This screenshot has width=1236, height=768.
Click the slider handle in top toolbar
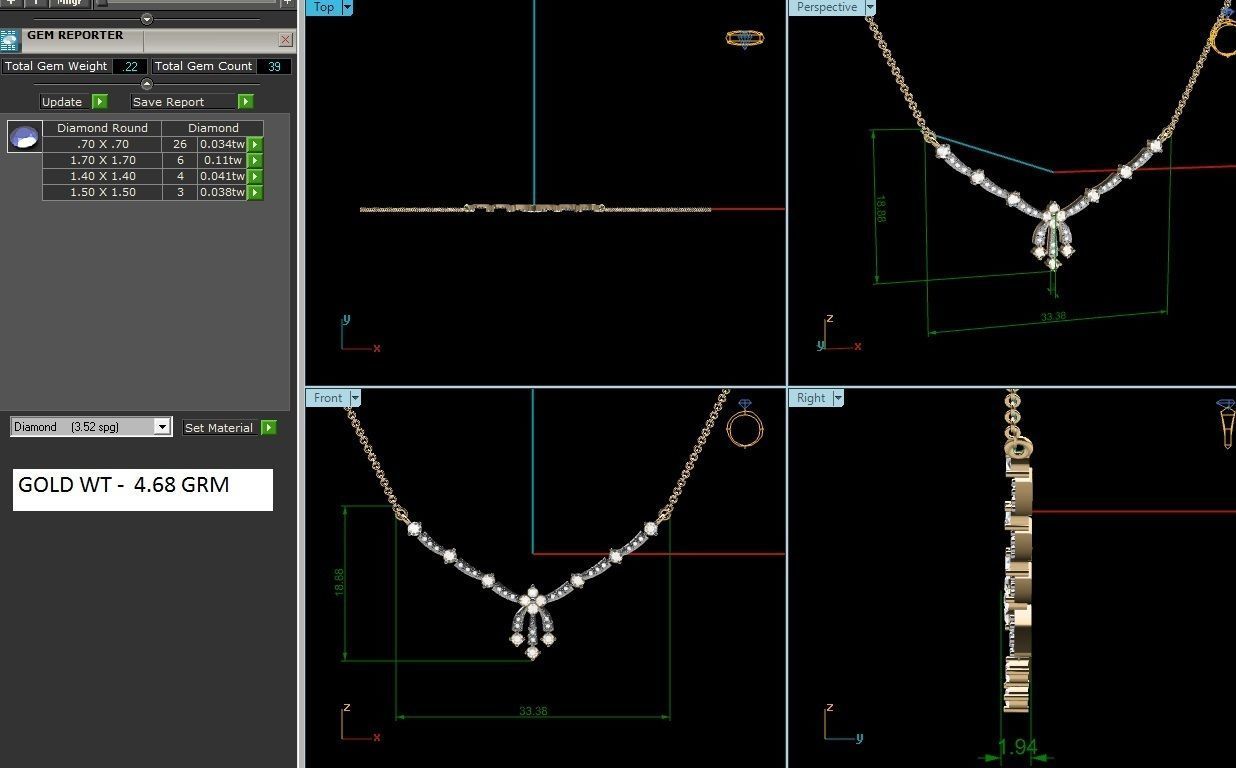[101, 3]
